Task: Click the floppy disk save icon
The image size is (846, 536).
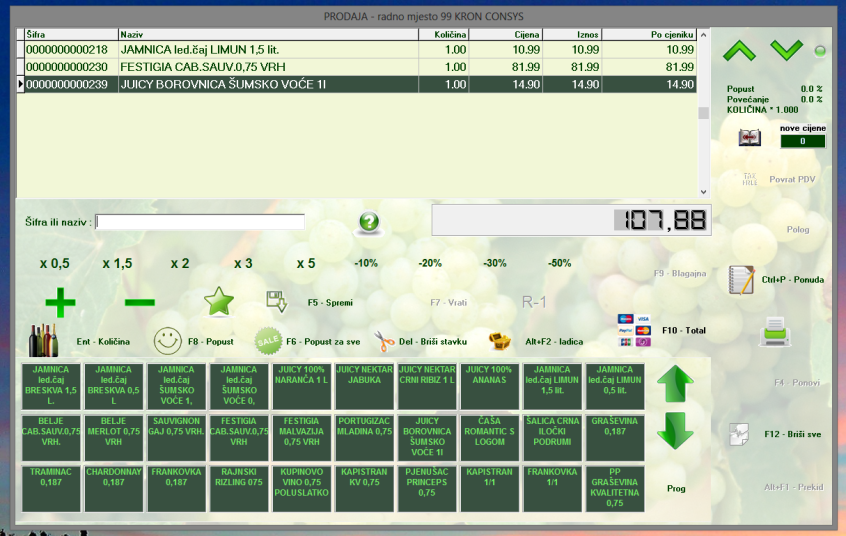Action: coord(276,302)
